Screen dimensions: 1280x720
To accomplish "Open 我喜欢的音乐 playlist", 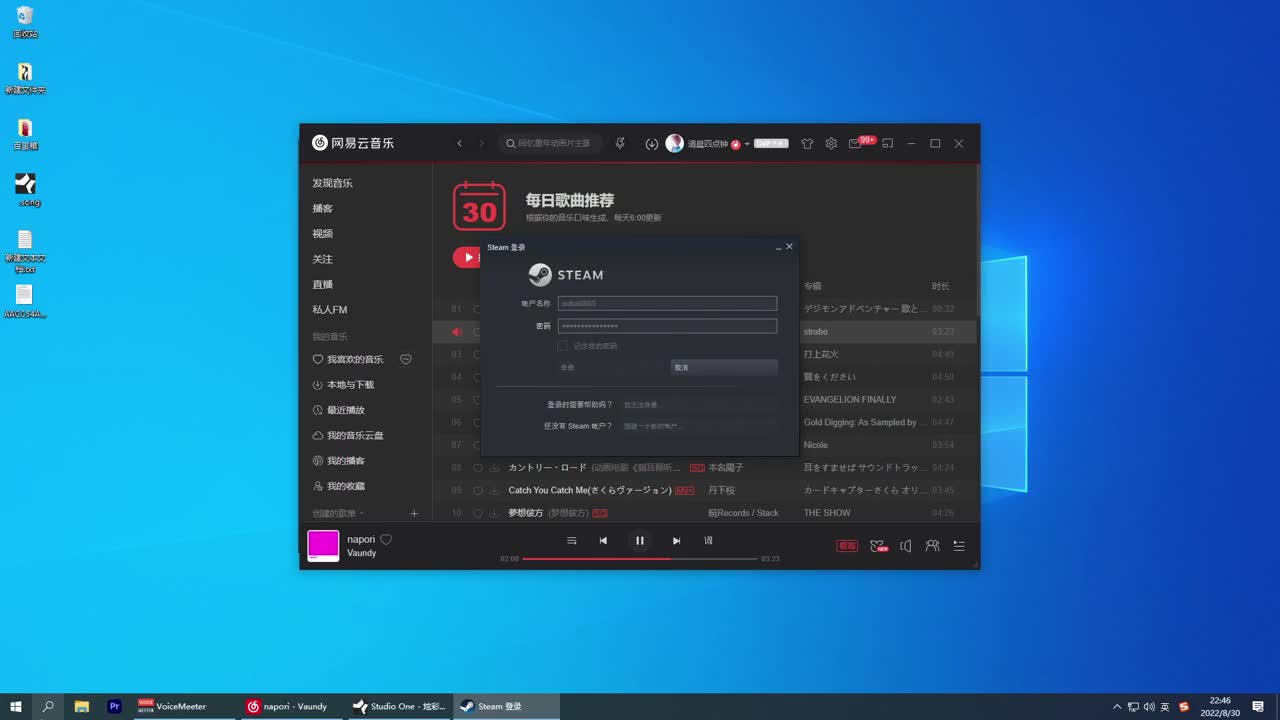I will [x=348, y=359].
